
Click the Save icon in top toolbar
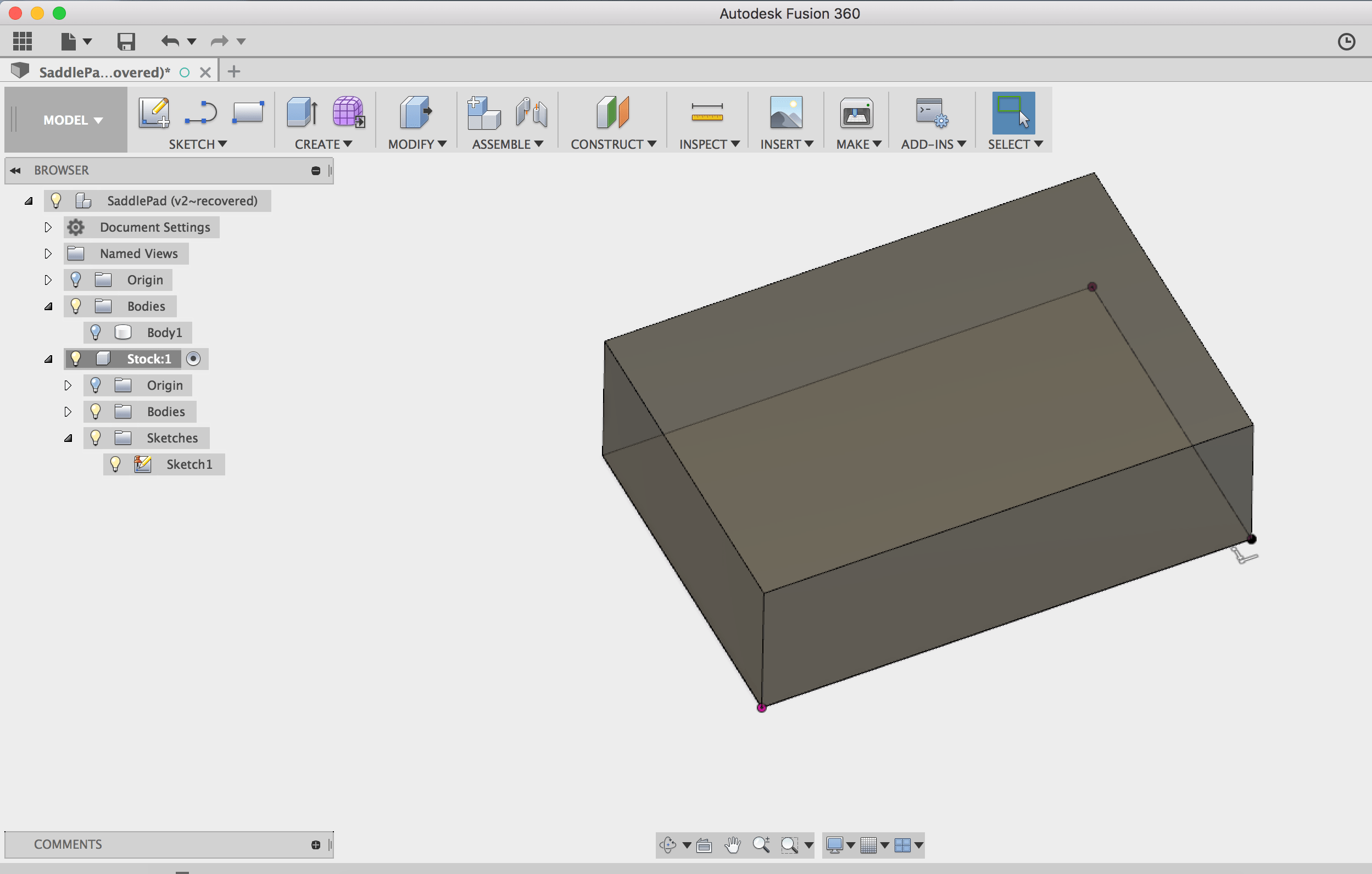point(126,42)
